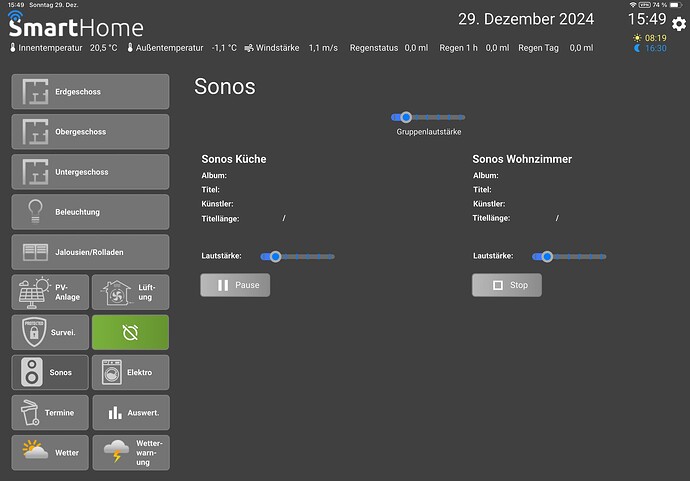The image size is (690, 481).
Task: Open the Wetterwarnung tile
Action: point(131,453)
